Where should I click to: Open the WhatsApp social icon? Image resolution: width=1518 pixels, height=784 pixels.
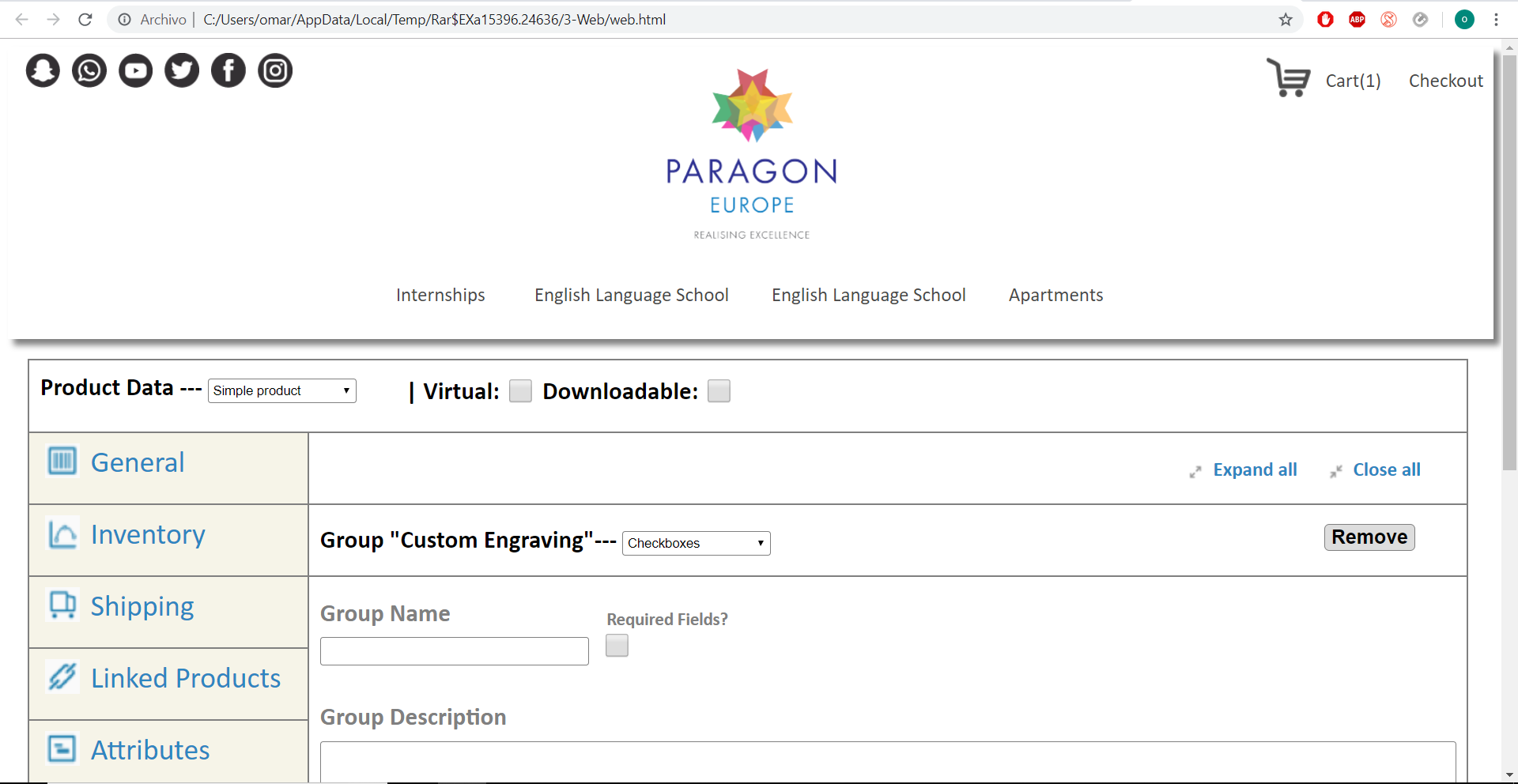pos(89,70)
